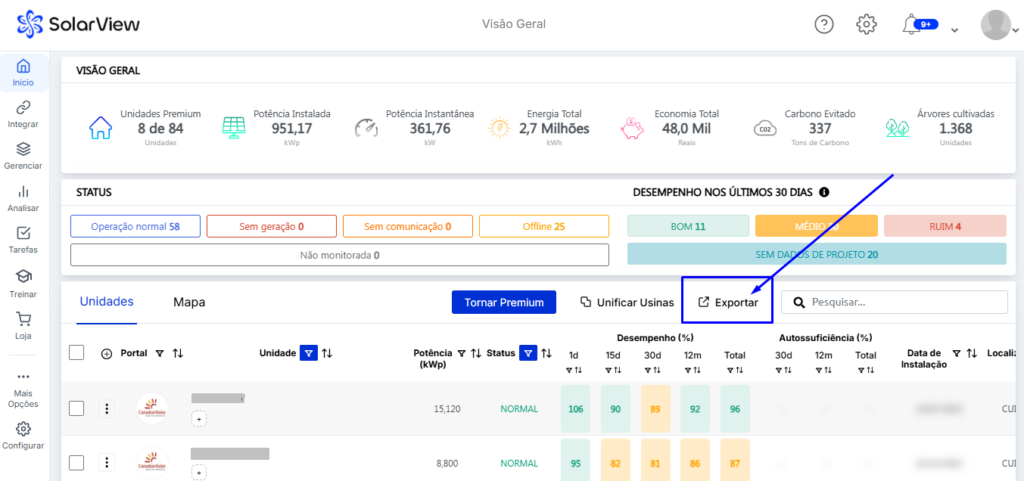Open the Loja shopping cart icon
The height and width of the screenshot is (481, 1024).
point(23,320)
